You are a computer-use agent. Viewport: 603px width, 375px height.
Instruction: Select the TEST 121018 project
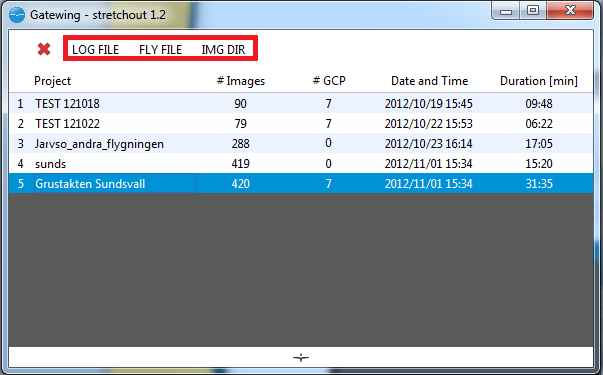67,103
